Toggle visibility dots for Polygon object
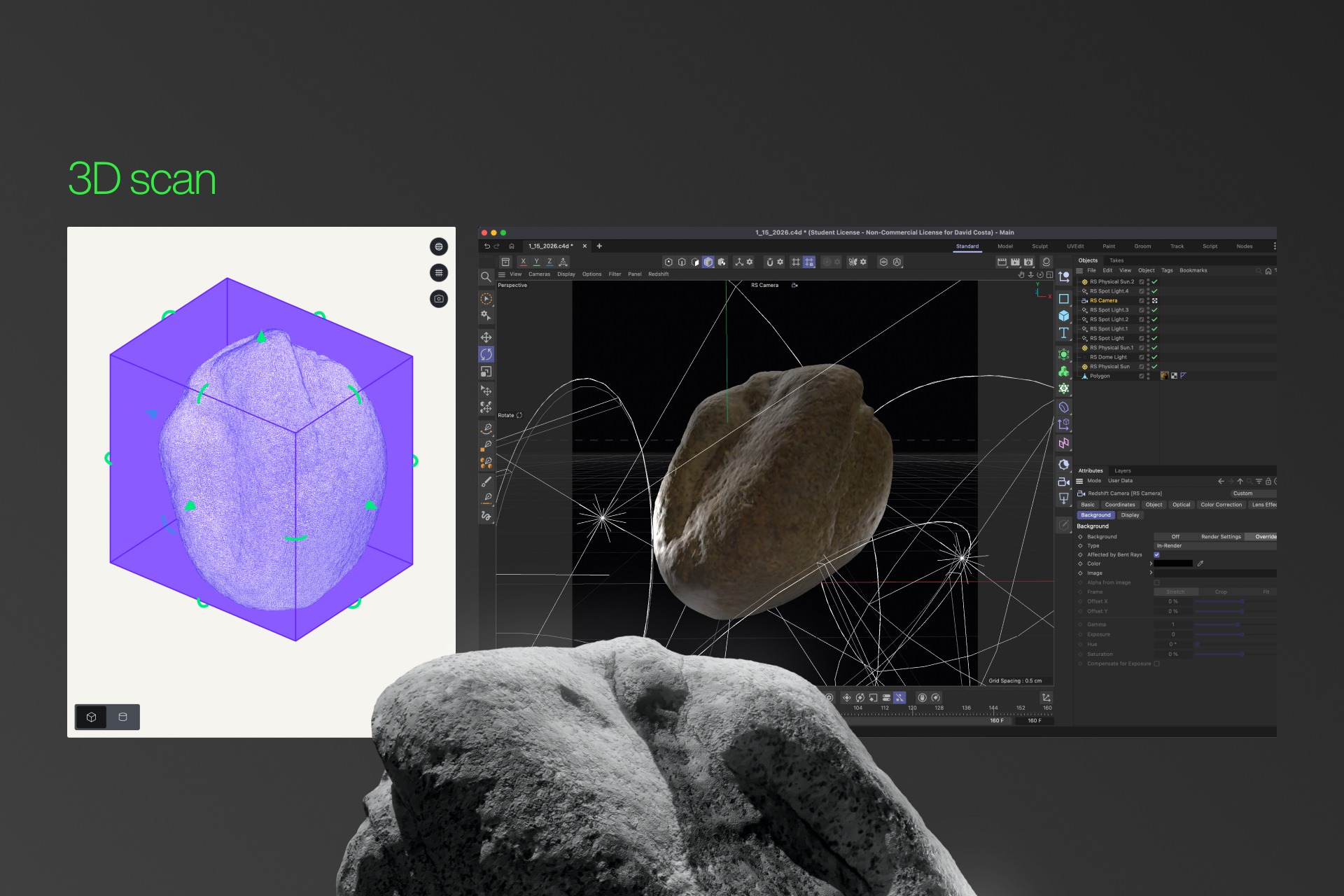This screenshot has height=896, width=1344. [1148, 377]
